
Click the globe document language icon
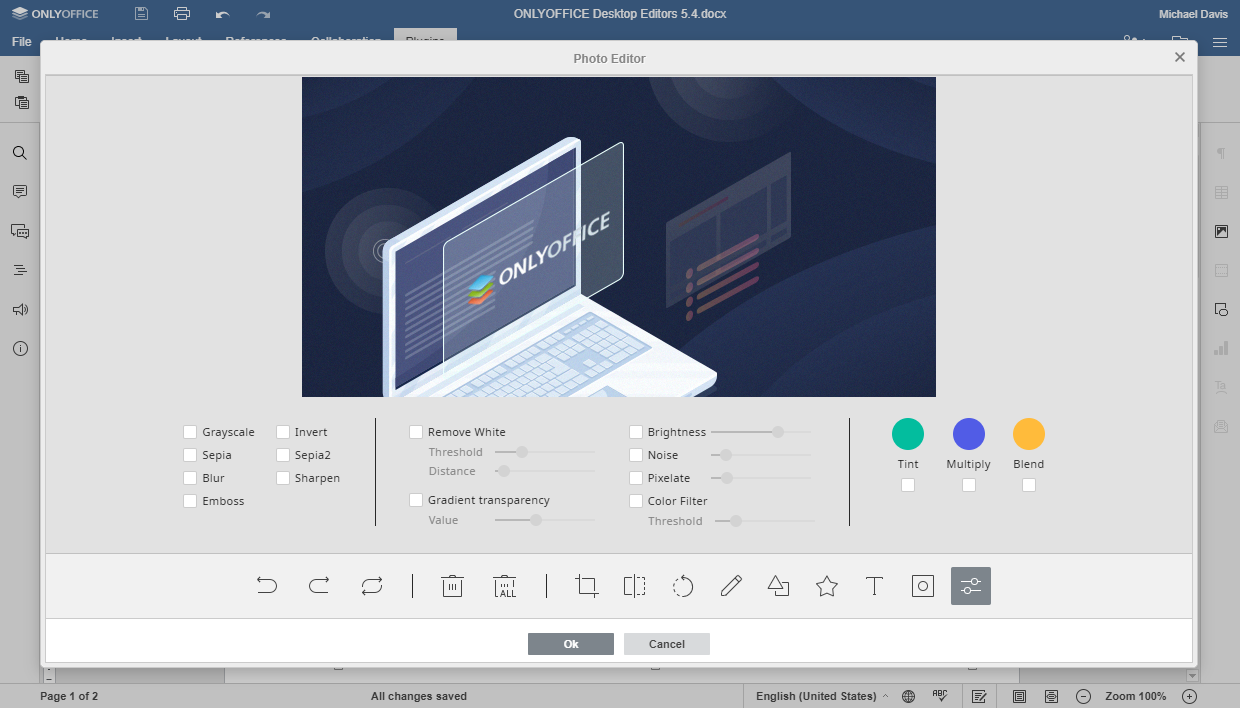[x=908, y=696]
